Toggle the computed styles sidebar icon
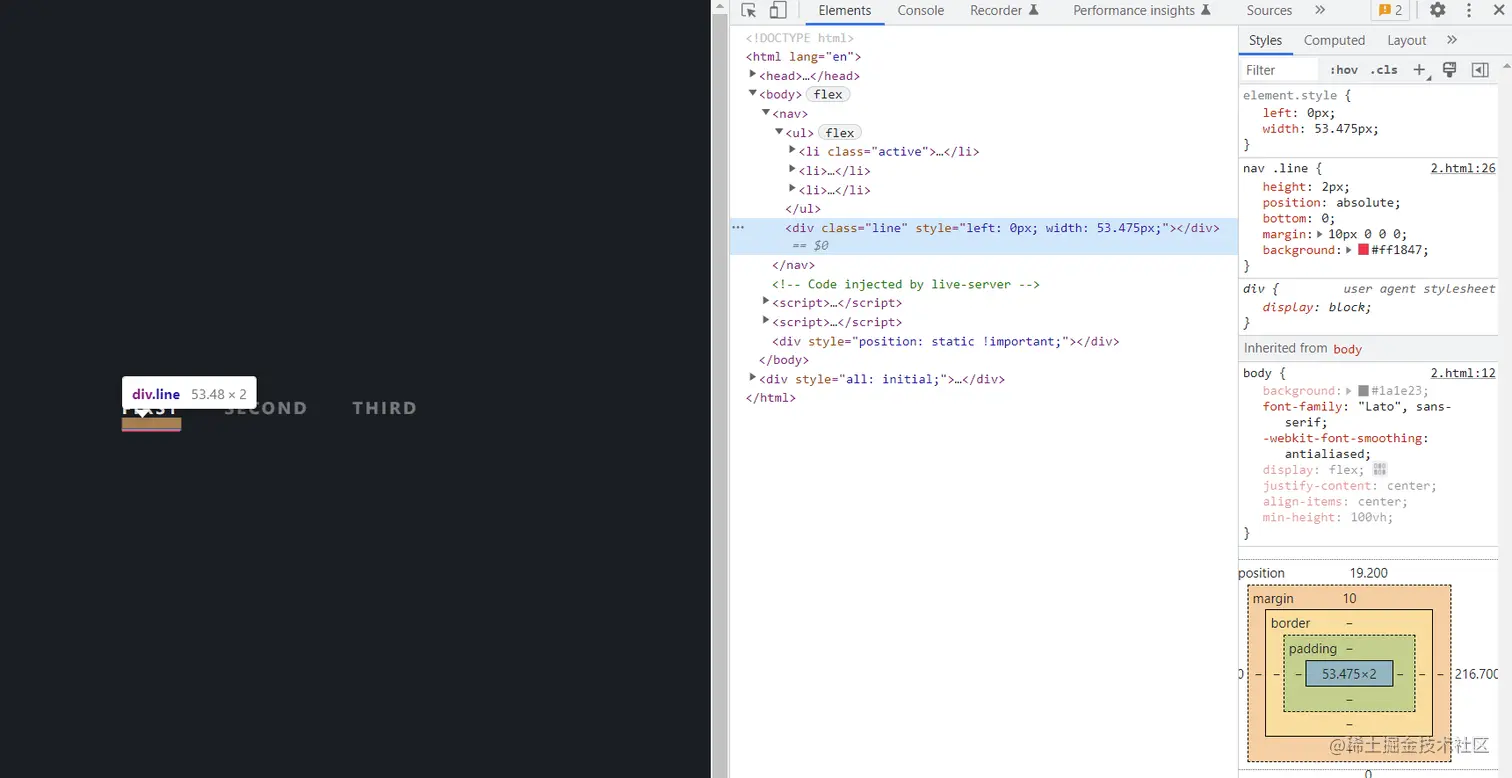Viewport: 1512px width, 778px height. click(1480, 70)
